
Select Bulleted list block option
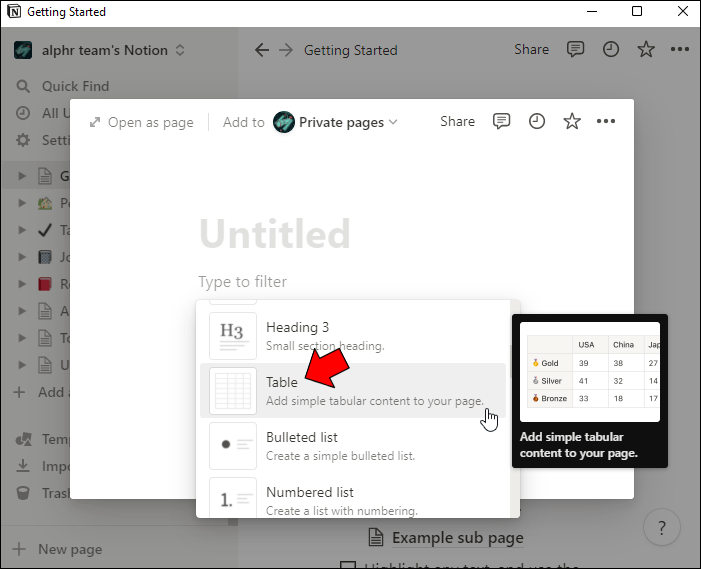coord(353,446)
